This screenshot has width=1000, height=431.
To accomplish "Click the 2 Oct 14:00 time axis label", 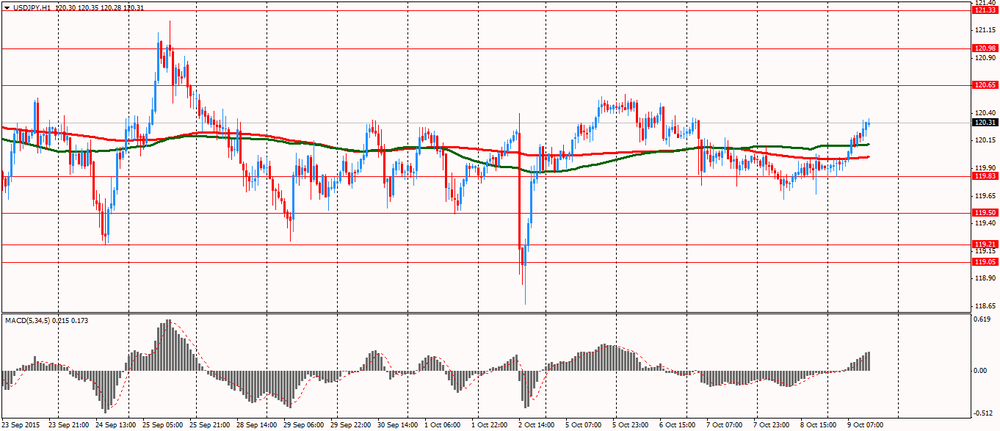I will [x=537, y=424].
